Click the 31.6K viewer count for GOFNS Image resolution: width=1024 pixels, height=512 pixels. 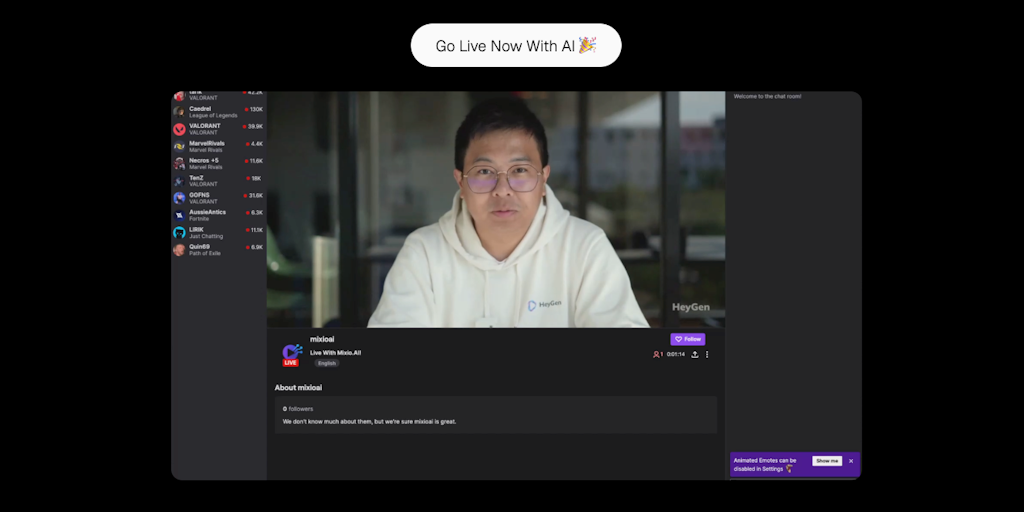255,195
